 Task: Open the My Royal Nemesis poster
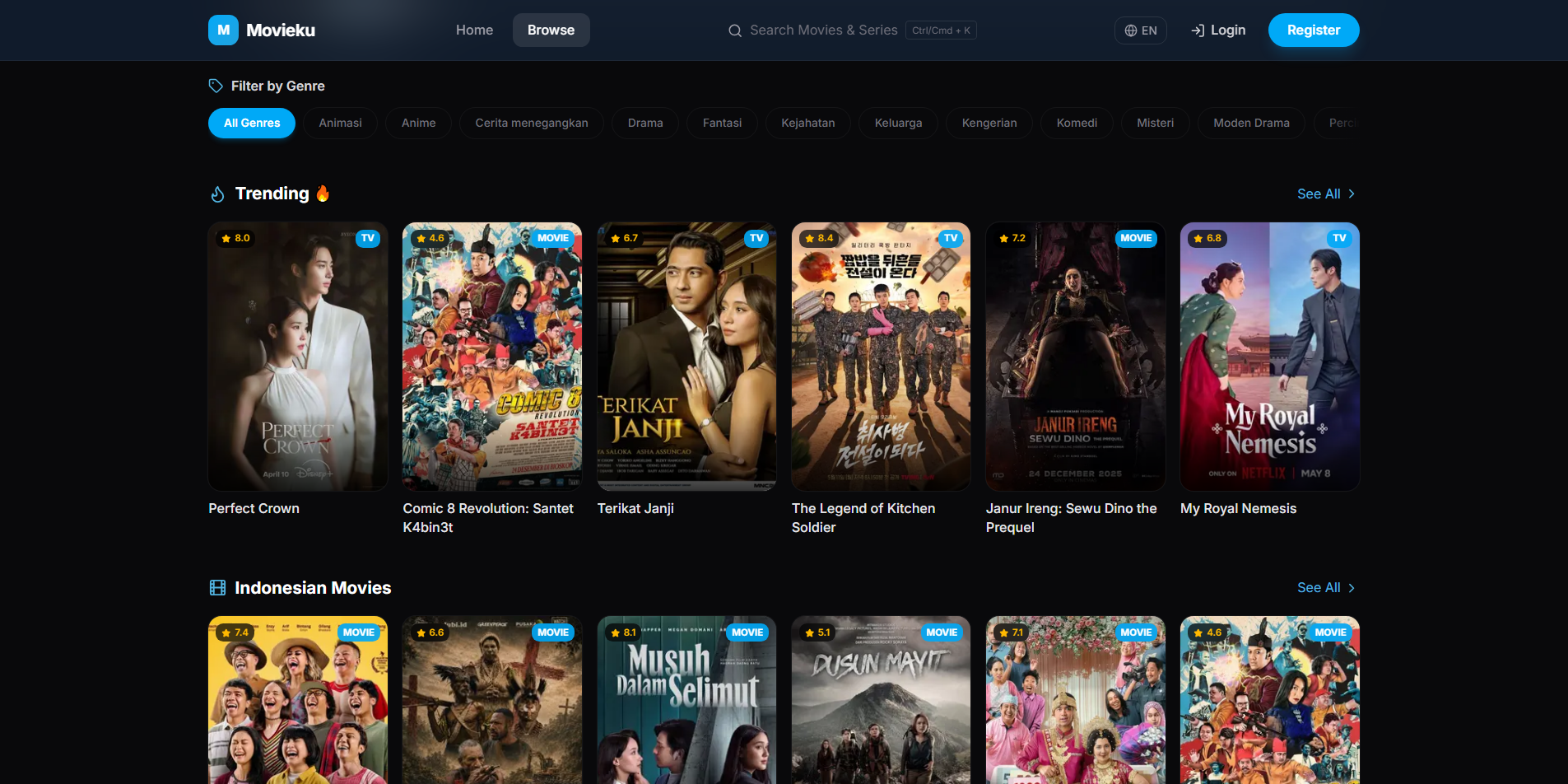1270,357
